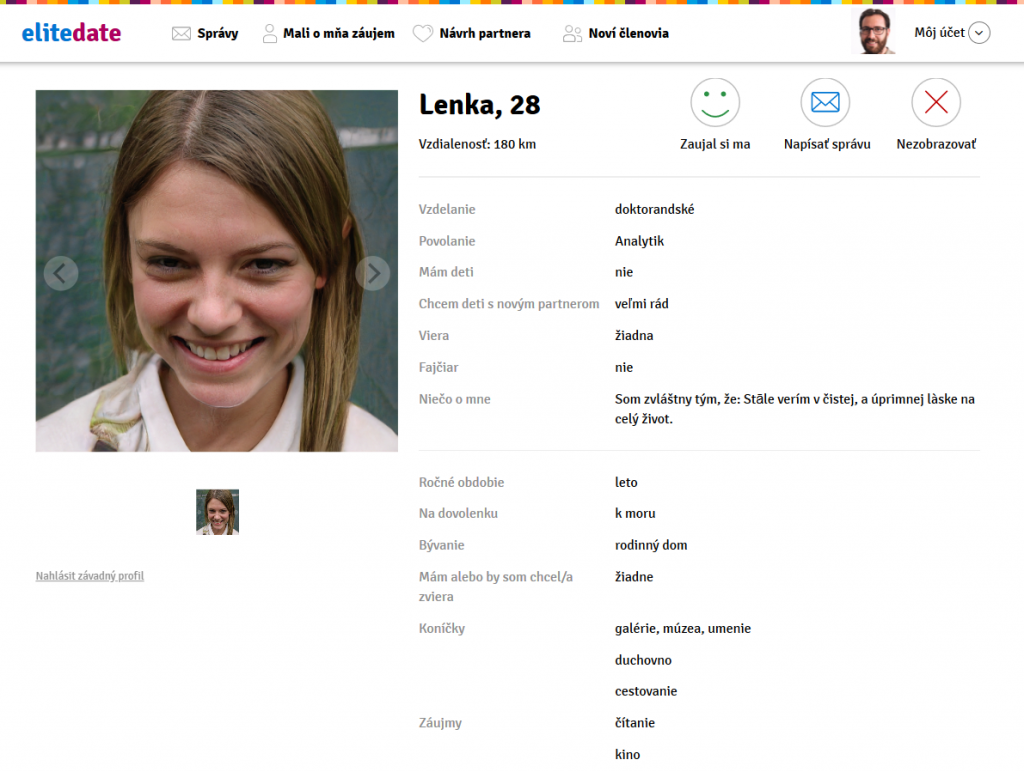Open the Noví členovia menu item
The image size is (1024, 772).
pyautogui.click(x=628, y=33)
